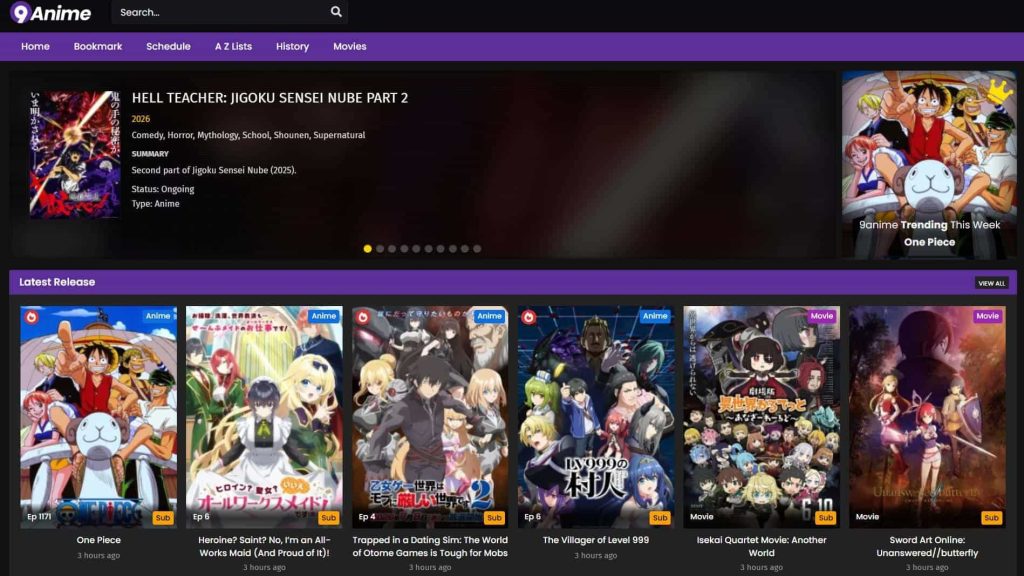Image resolution: width=1024 pixels, height=576 pixels.
Task: Select the fourth carousel dot
Action: (x=404, y=249)
